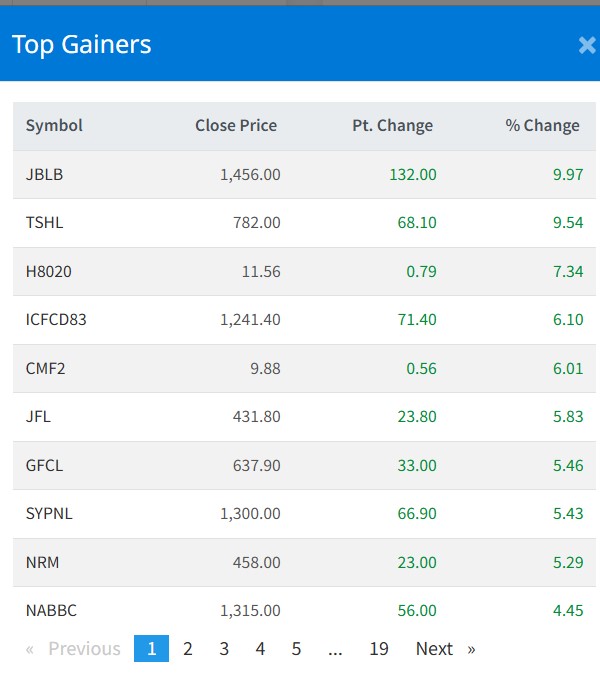Click the pagination ellipsis

(335, 649)
